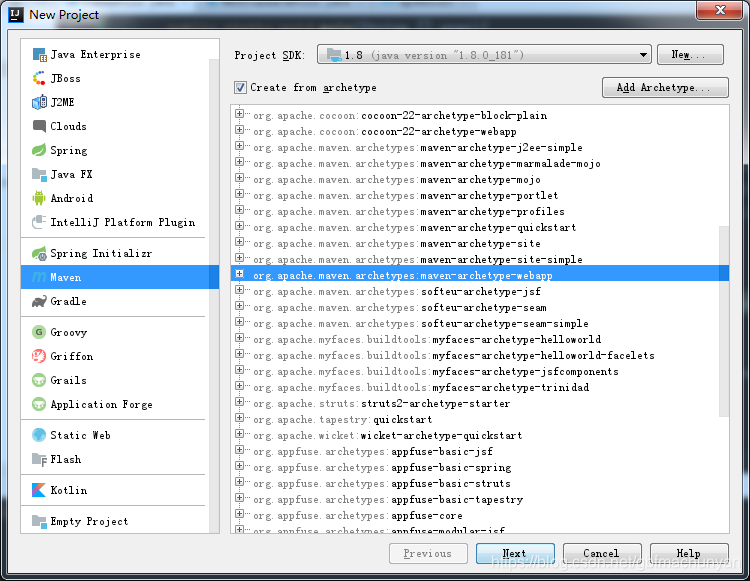The width and height of the screenshot is (750, 581).
Task: Click the Previous button
Action: tap(428, 553)
